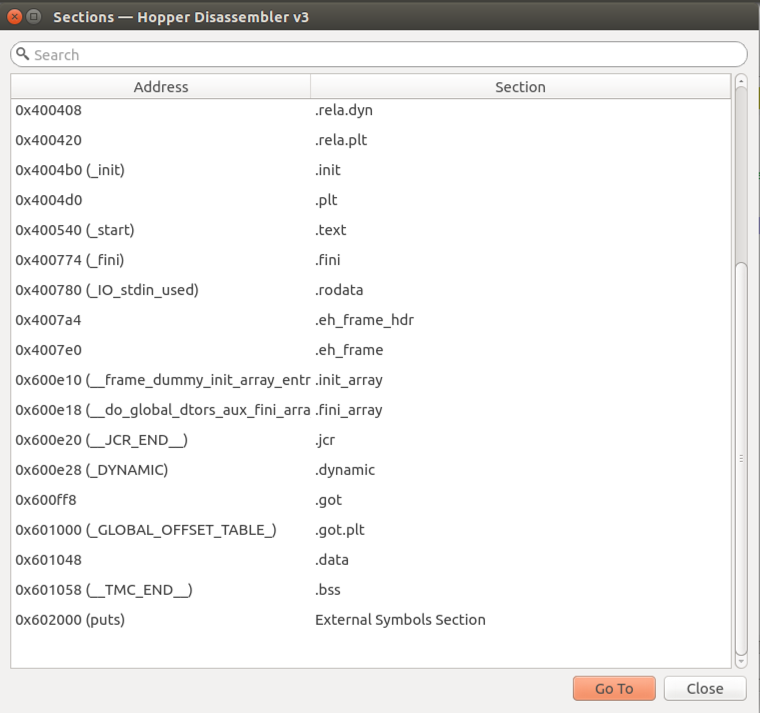Select the 0x400420 address row
The height and width of the screenshot is (713, 760).
tap(48, 140)
